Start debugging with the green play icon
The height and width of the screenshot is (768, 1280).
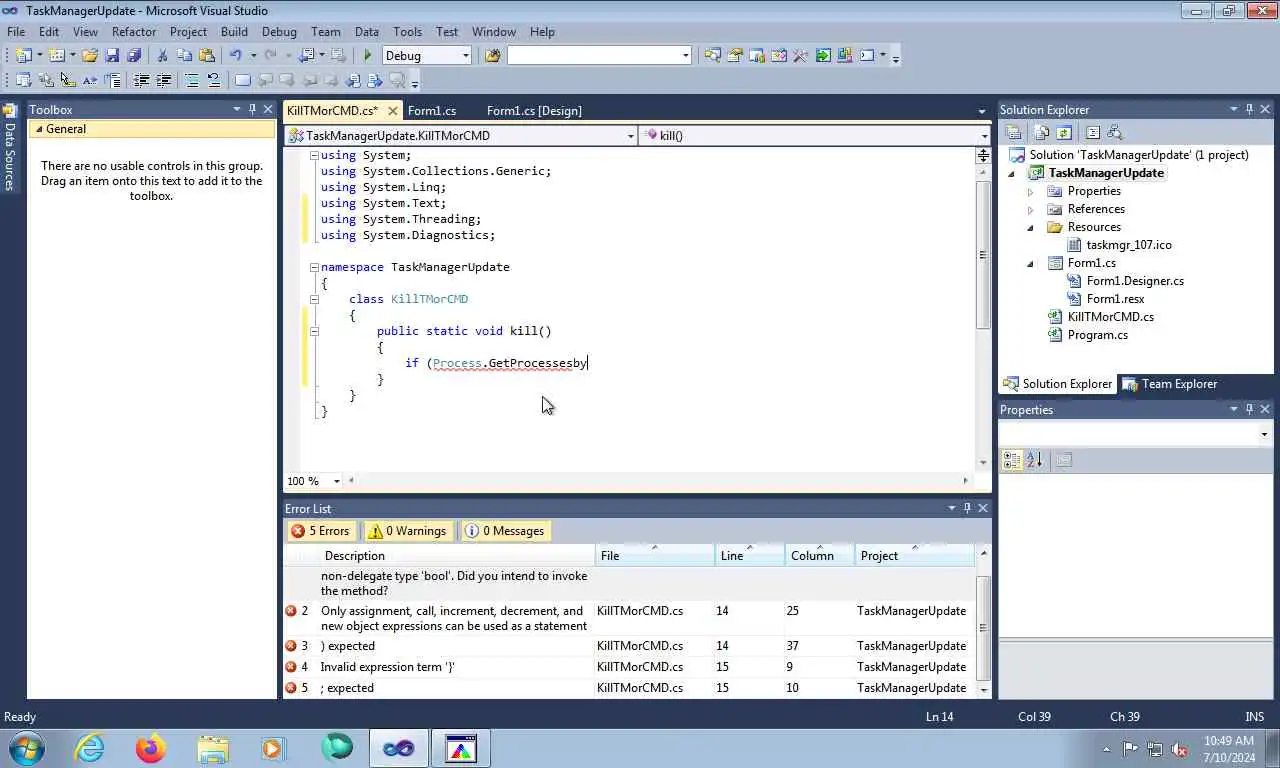(x=368, y=55)
